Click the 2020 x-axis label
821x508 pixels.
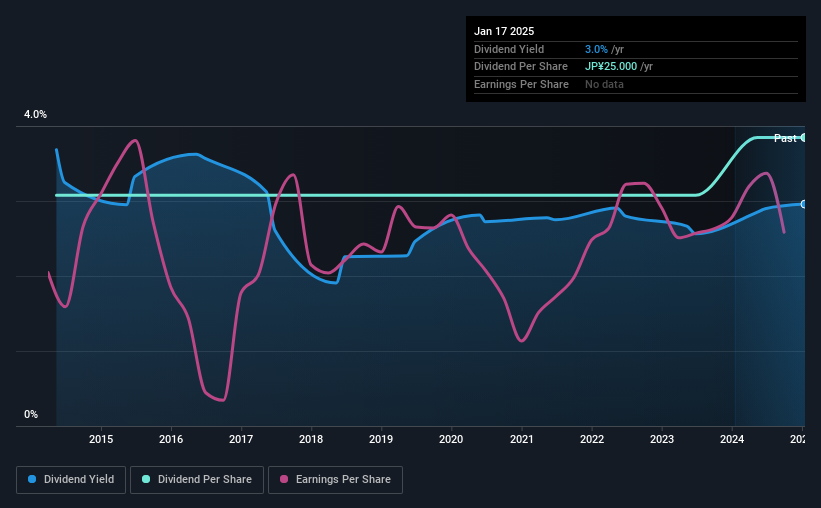click(x=451, y=439)
